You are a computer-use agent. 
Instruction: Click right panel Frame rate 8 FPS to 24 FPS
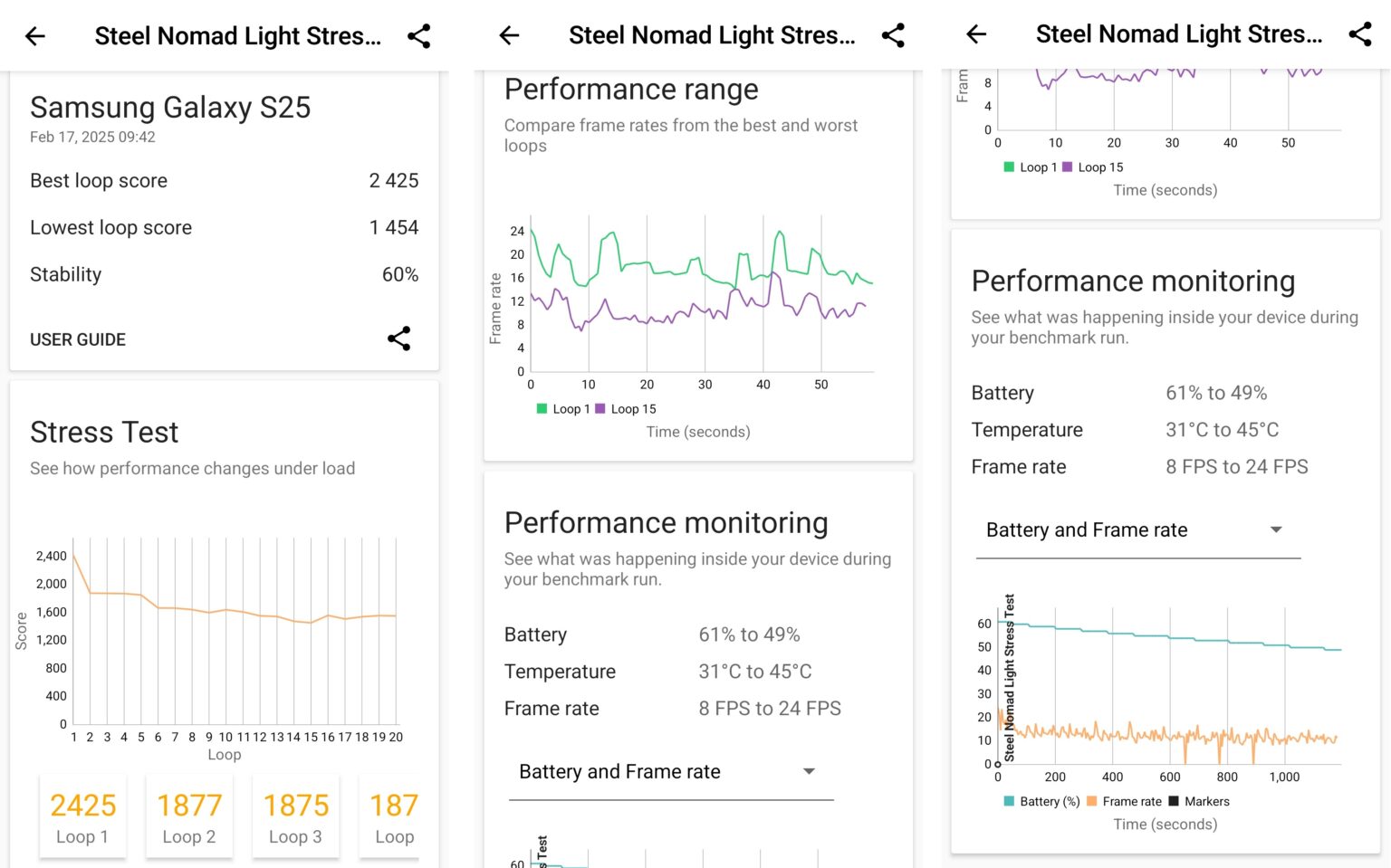pyautogui.click(x=1237, y=467)
